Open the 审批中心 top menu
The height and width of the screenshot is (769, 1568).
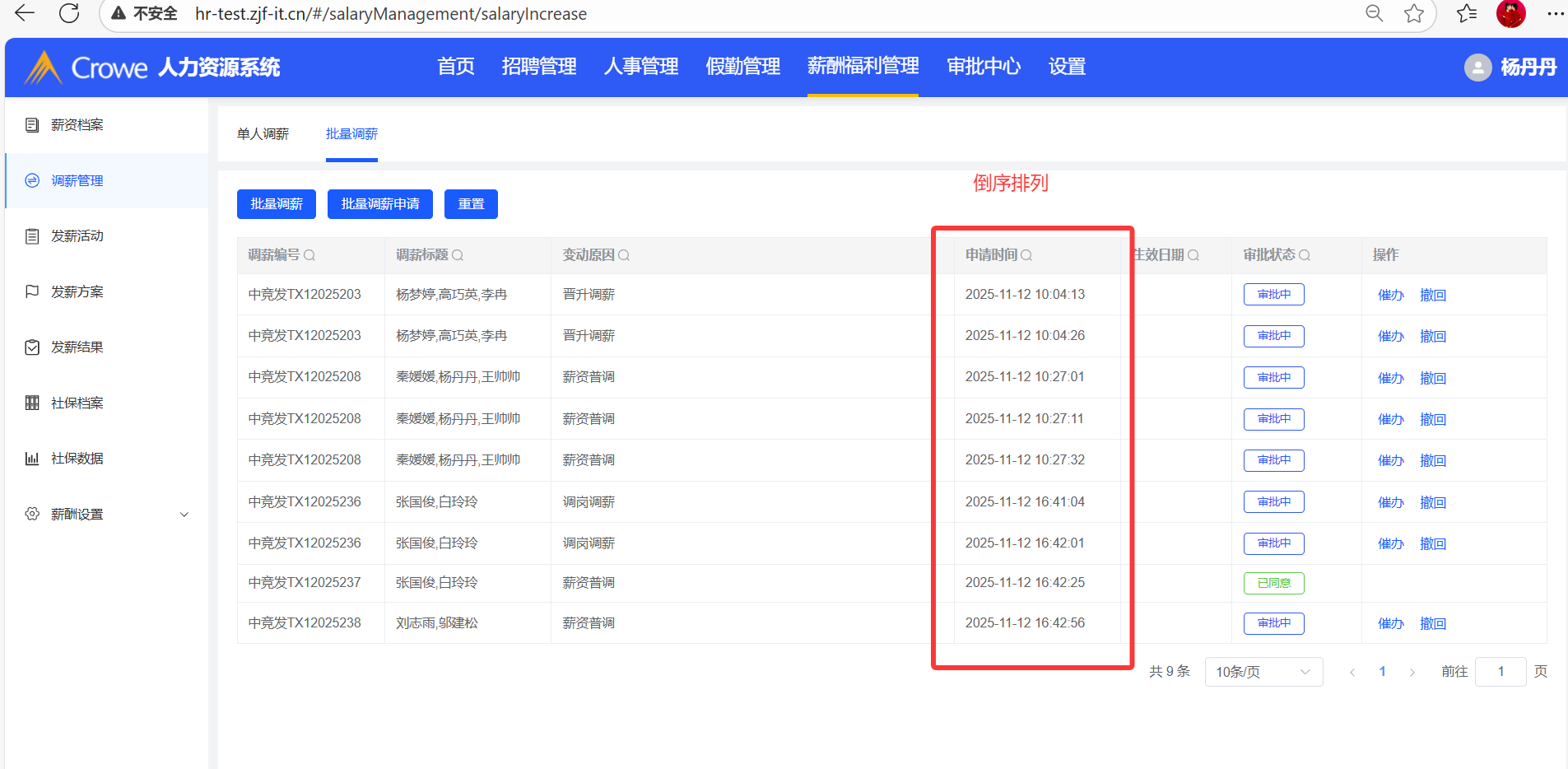984,67
